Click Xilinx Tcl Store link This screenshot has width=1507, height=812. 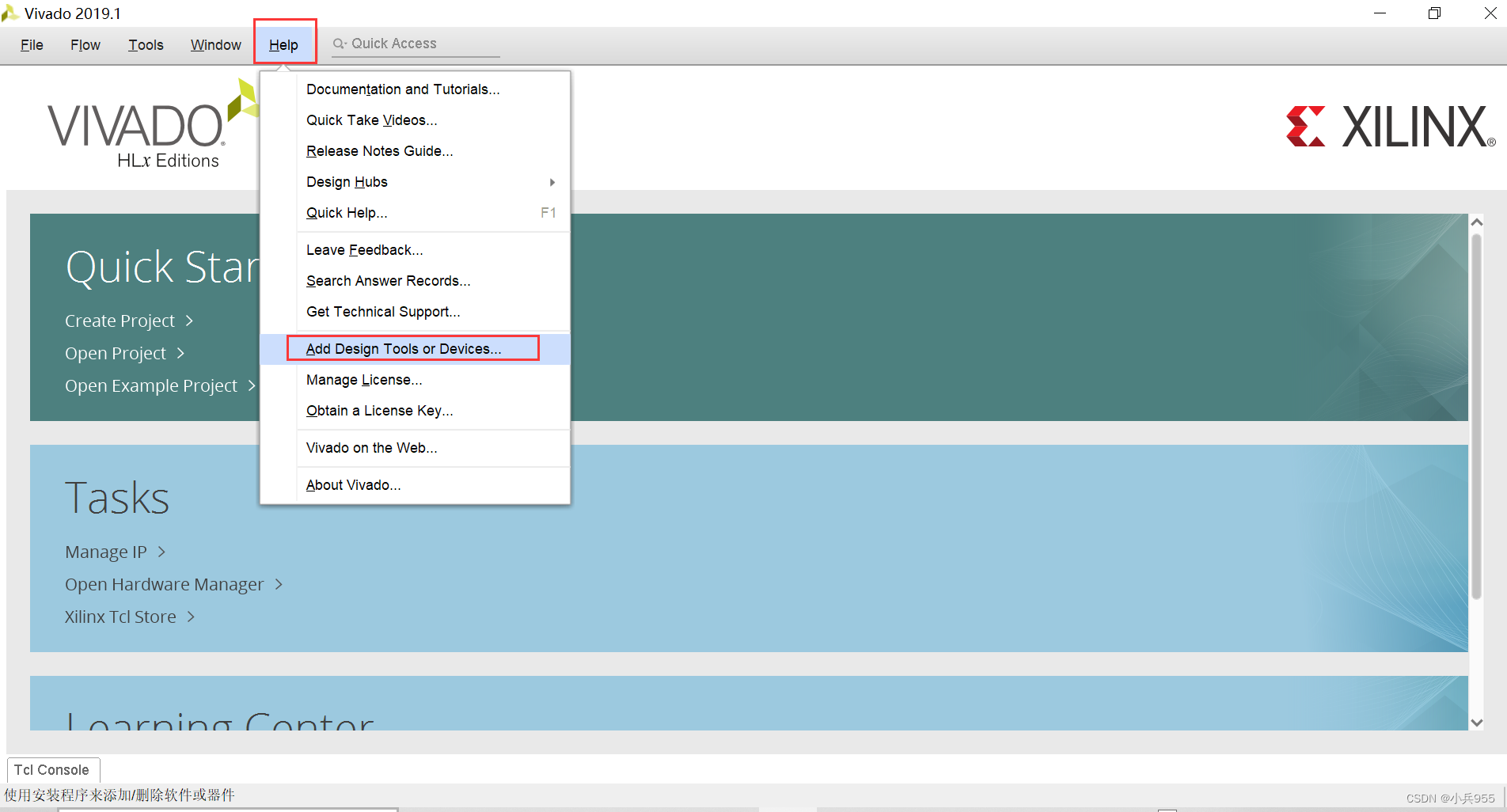click(x=120, y=617)
